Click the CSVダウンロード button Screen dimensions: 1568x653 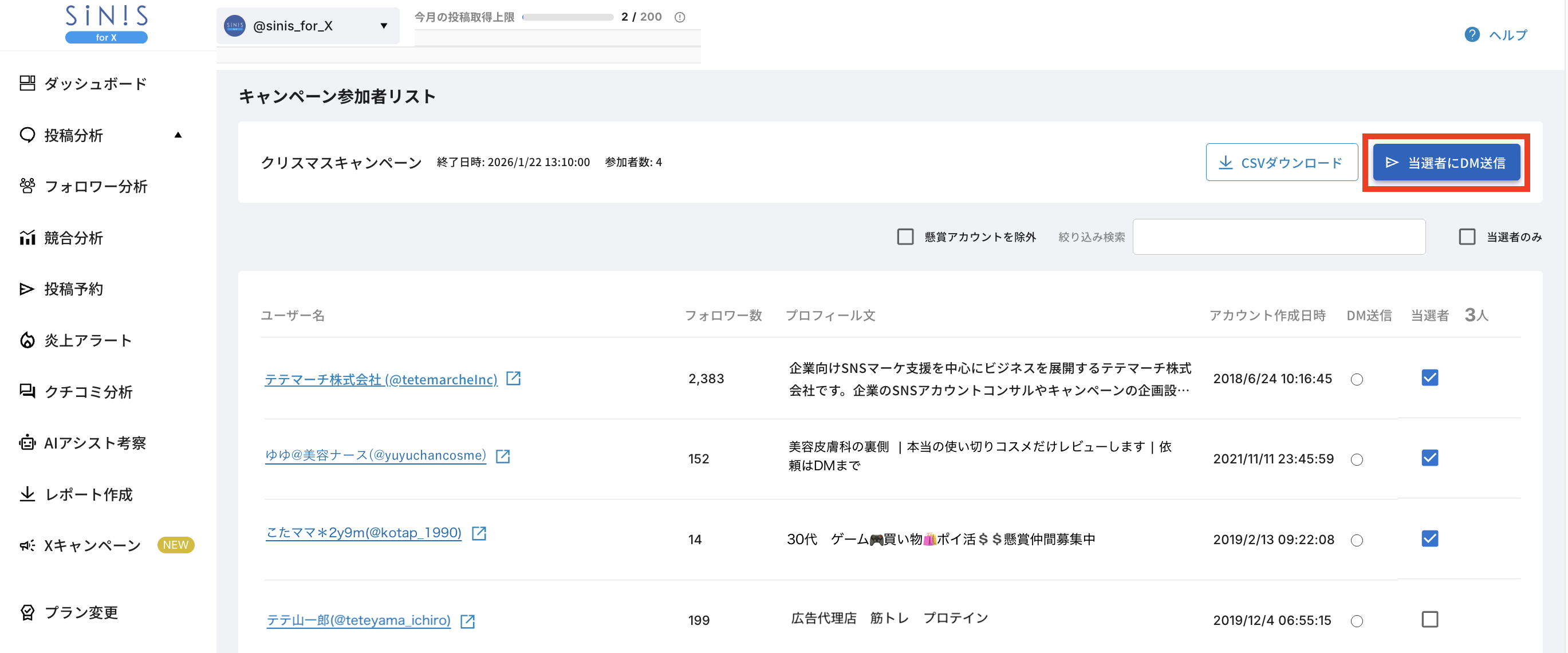pyautogui.click(x=1282, y=162)
